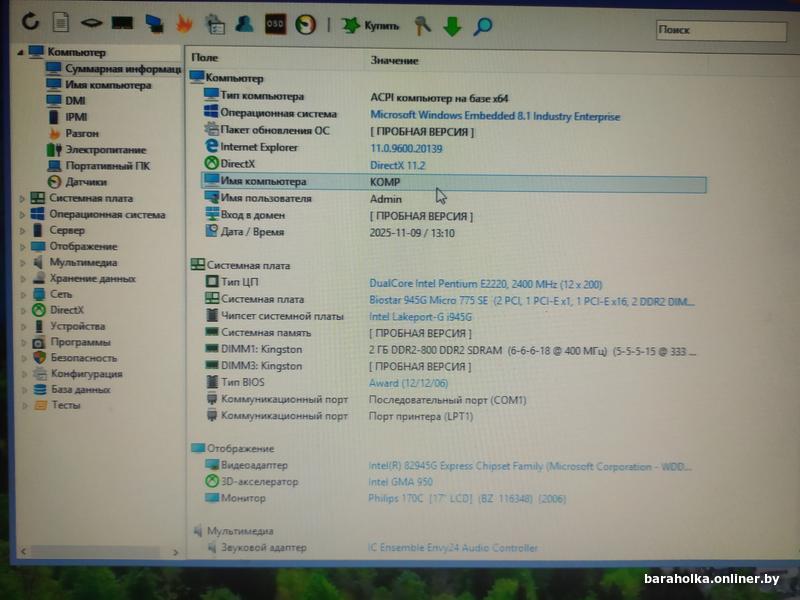Open the OSD panel toolbar icon
The image size is (800, 600).
coord(275,24)
